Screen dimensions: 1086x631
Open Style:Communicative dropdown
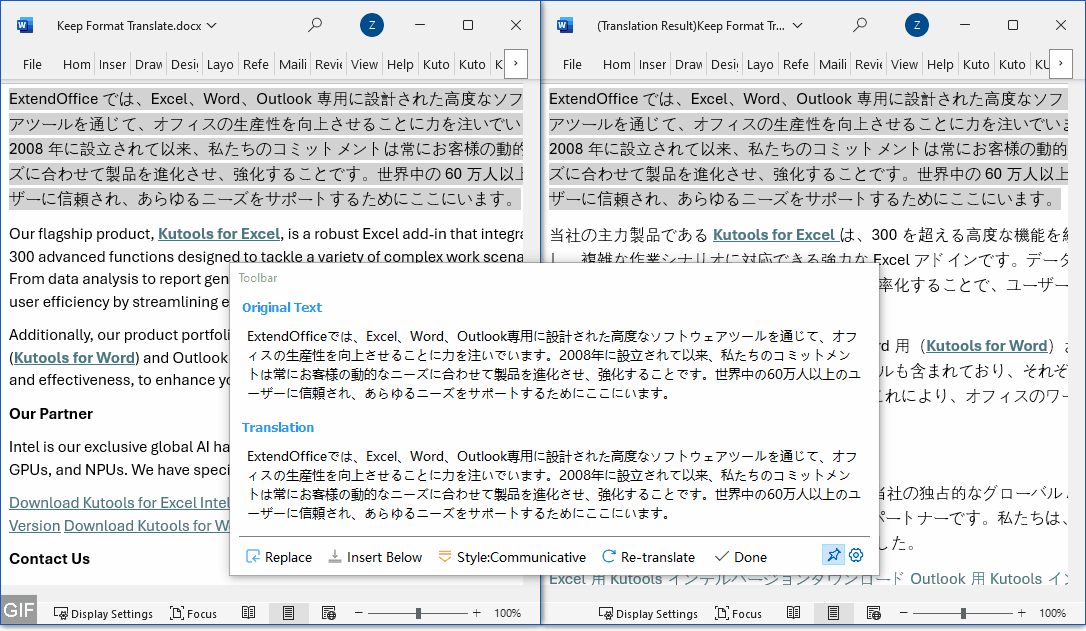click(x=512, y=557)
